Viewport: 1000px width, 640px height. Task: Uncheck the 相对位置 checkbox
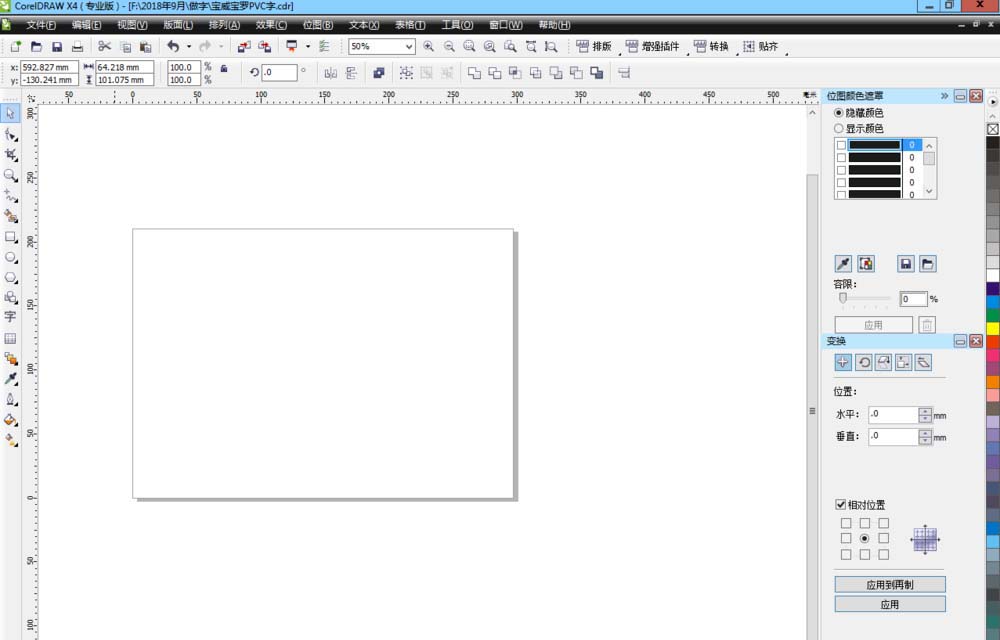(841, 504)
